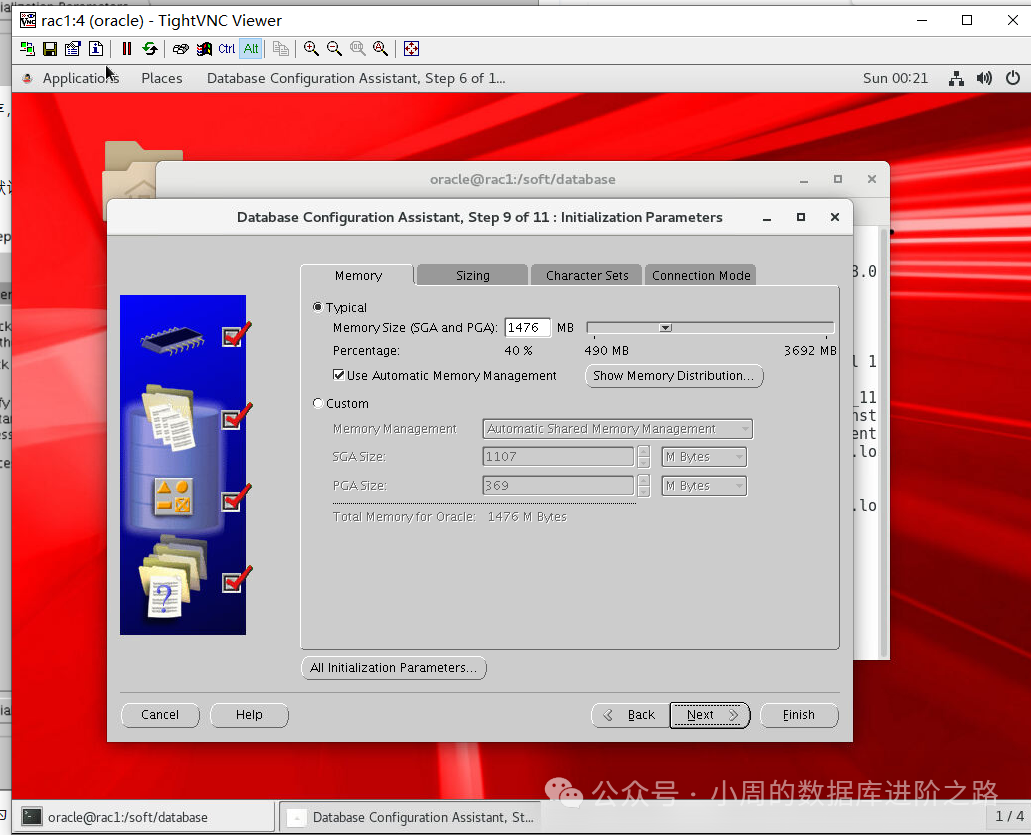Click the workspace switcher showing 1 / 4
The image size is (1031, 835).
point(1009,817)
